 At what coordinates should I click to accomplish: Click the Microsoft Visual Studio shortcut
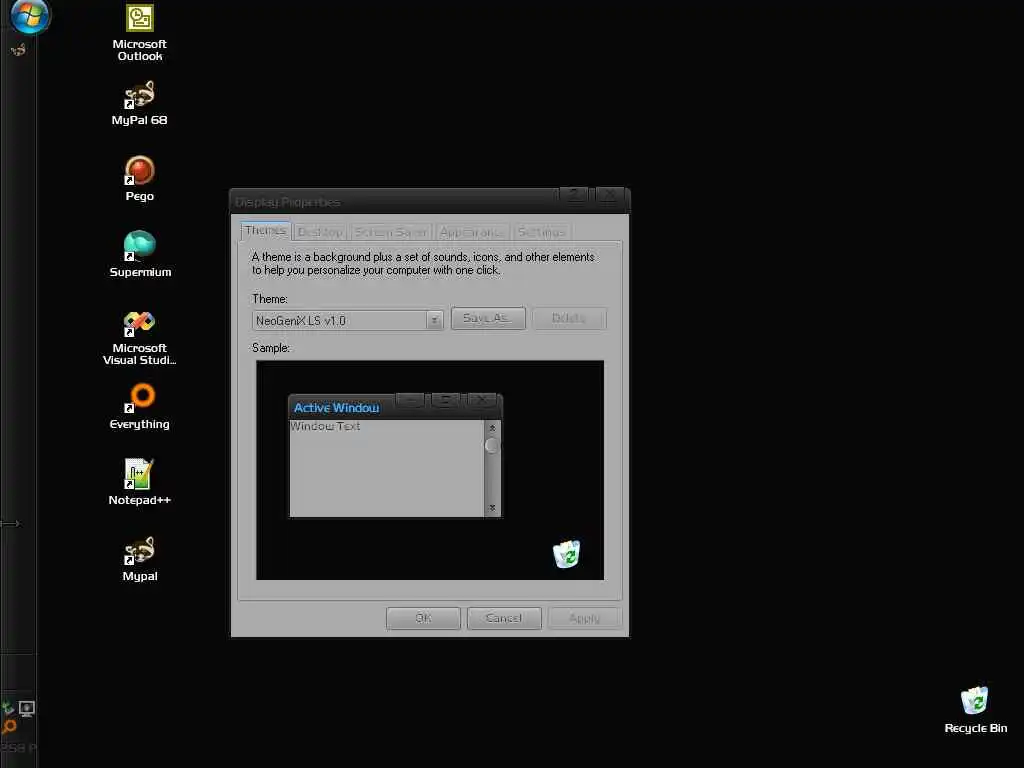tap(139, 338)
